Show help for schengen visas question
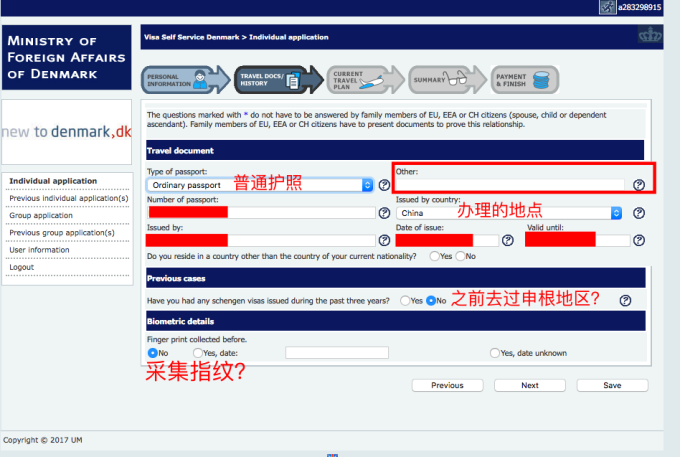680x457 pixels. click(625, 300)
